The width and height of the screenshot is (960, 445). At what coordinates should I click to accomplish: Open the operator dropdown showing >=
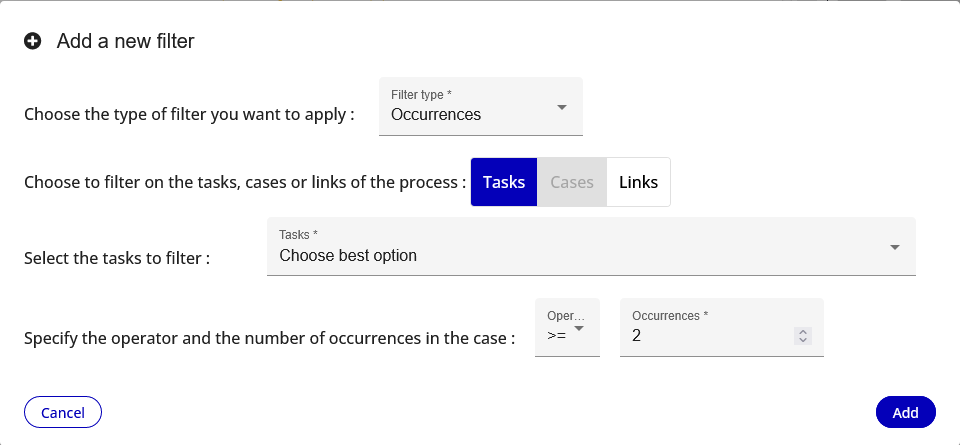[567, 327]
